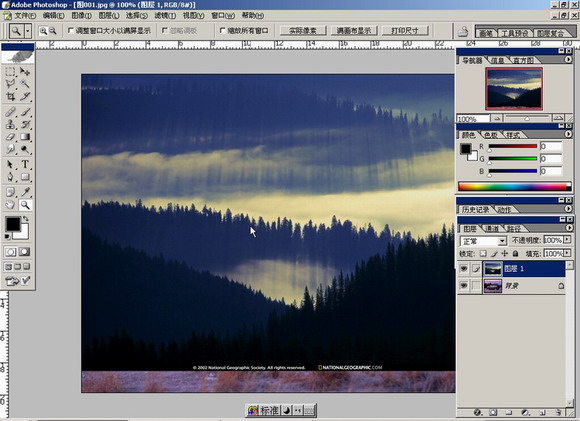Select the Dodge tool
Viewport: 580px width, 421px height.
point(25,149)
